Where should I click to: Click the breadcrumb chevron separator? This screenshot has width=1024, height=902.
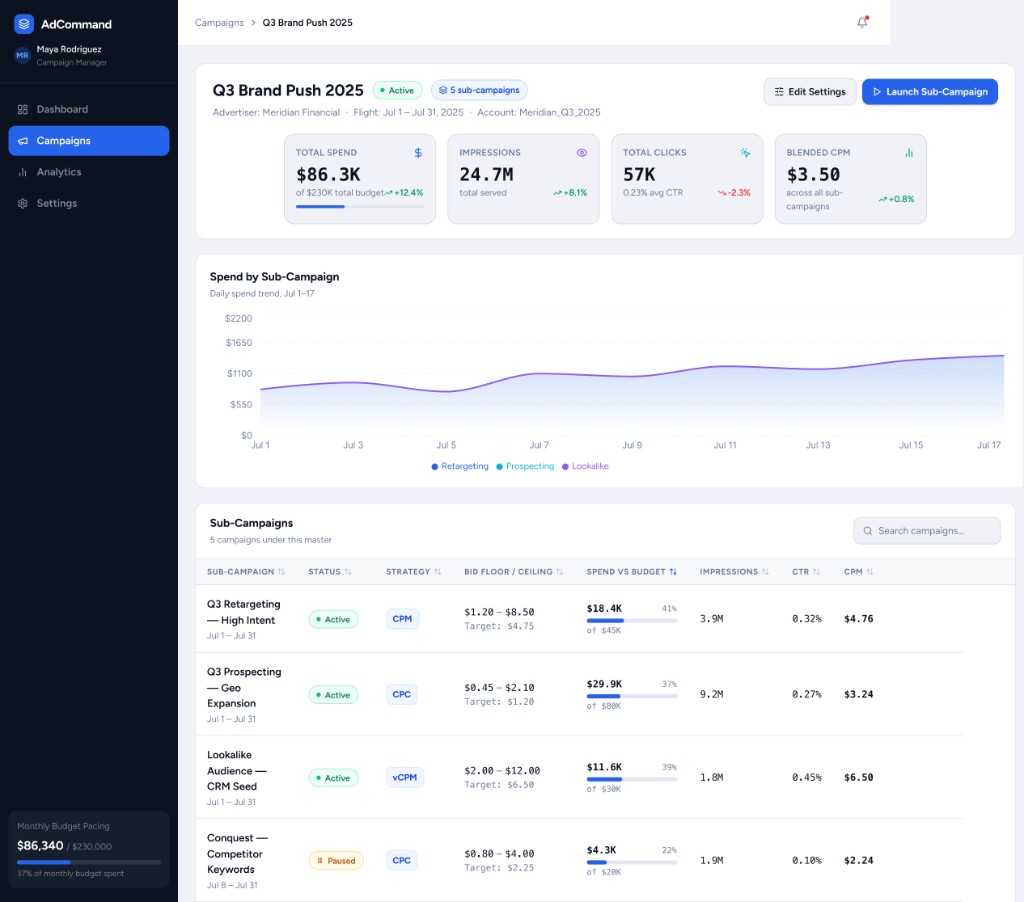pyautogui.click(x=253, y=23)
